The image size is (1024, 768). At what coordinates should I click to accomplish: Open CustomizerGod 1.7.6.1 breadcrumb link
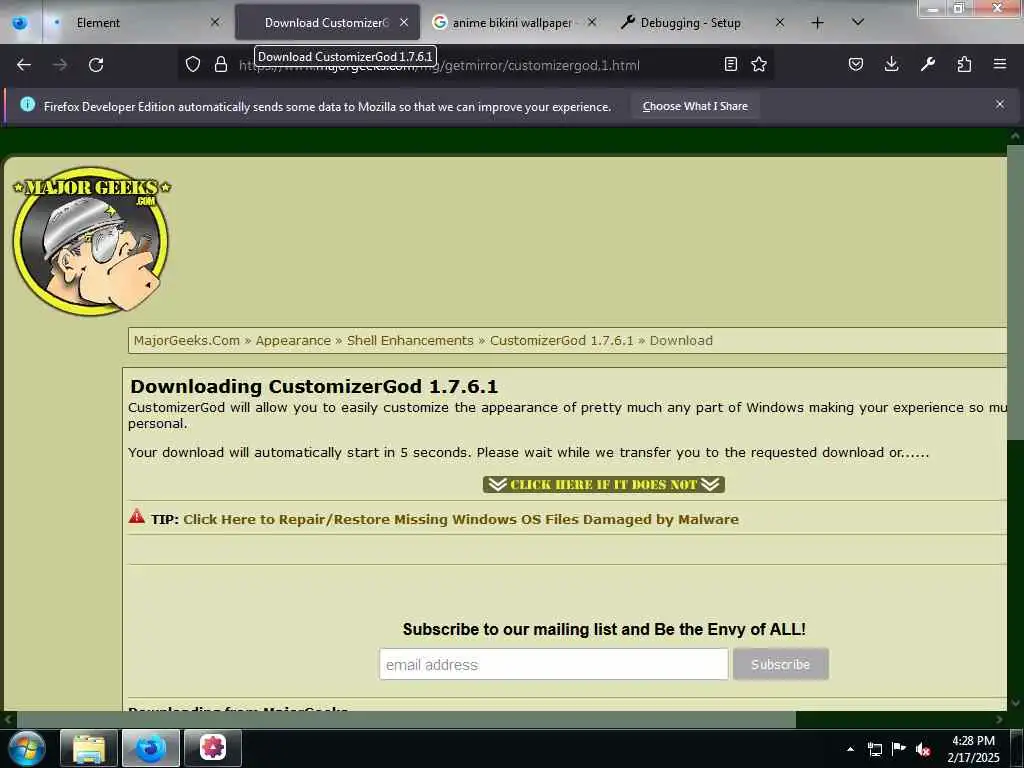(x=562, y=340)
